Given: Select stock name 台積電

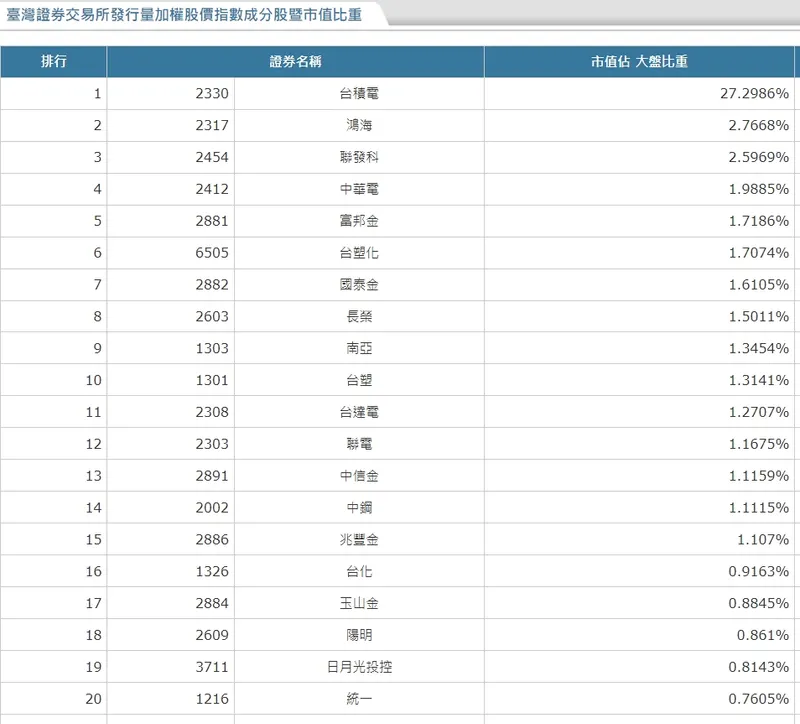Looking at the screenshot, I should pos(359,93).
